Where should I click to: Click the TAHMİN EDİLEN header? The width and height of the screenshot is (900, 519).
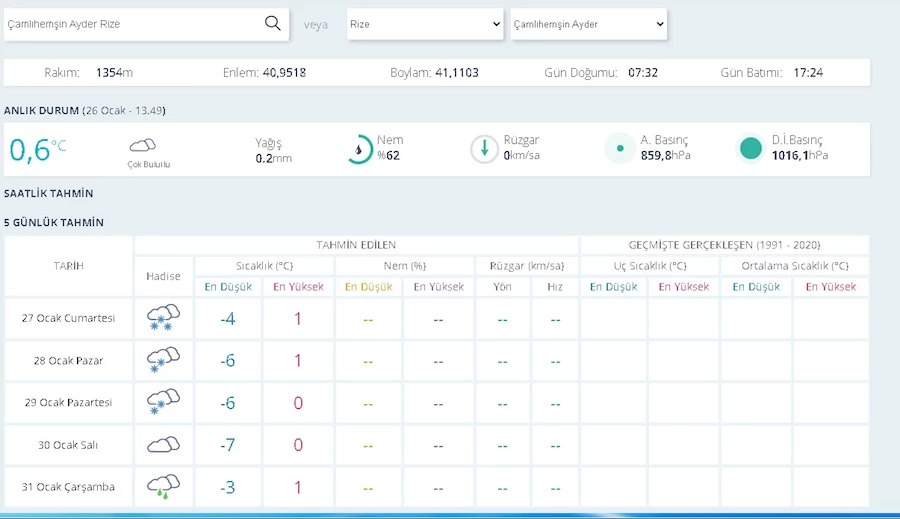356,245
